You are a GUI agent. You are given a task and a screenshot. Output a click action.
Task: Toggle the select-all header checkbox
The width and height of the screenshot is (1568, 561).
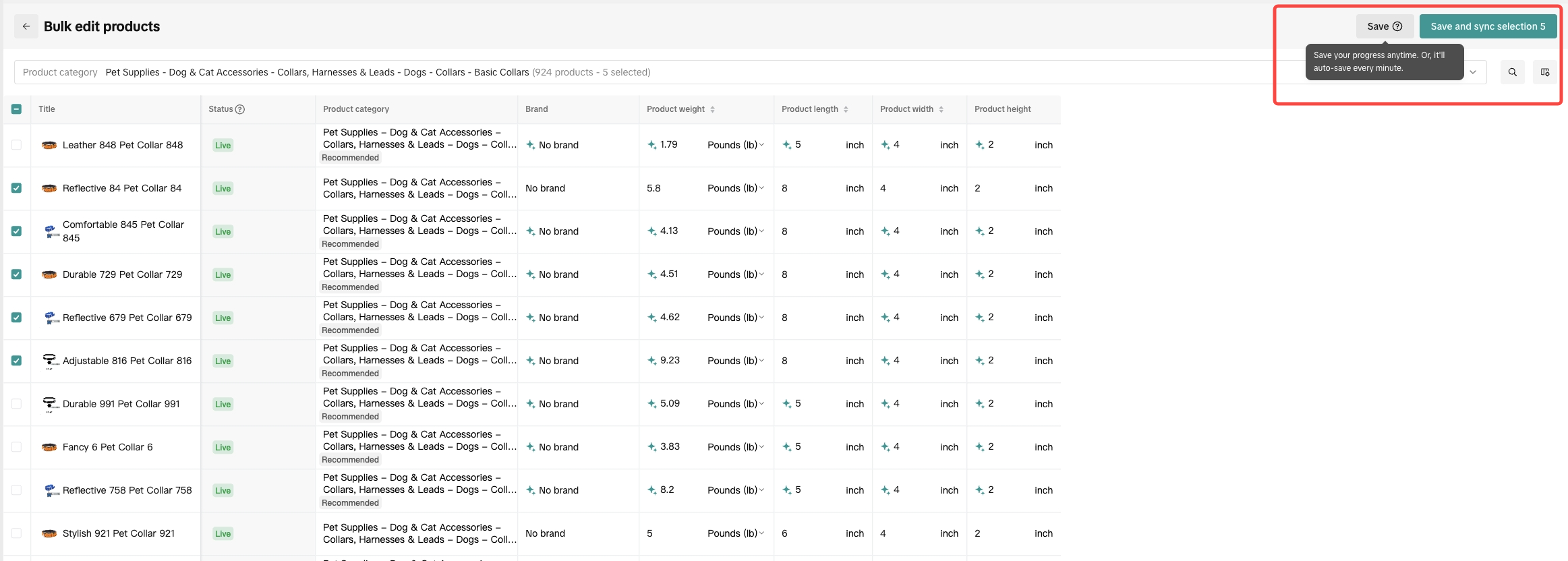coord(17,109)
